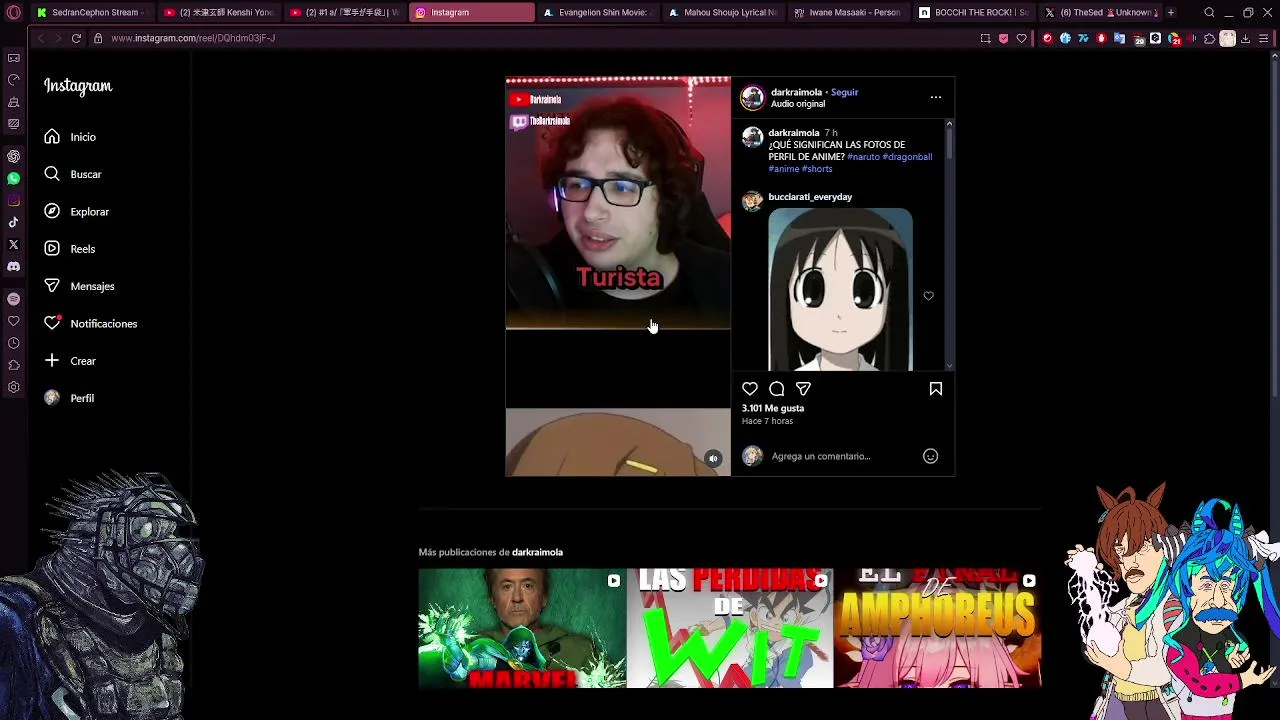
Task: Open the downloads toolbar icon
Action: point(1245,38)
